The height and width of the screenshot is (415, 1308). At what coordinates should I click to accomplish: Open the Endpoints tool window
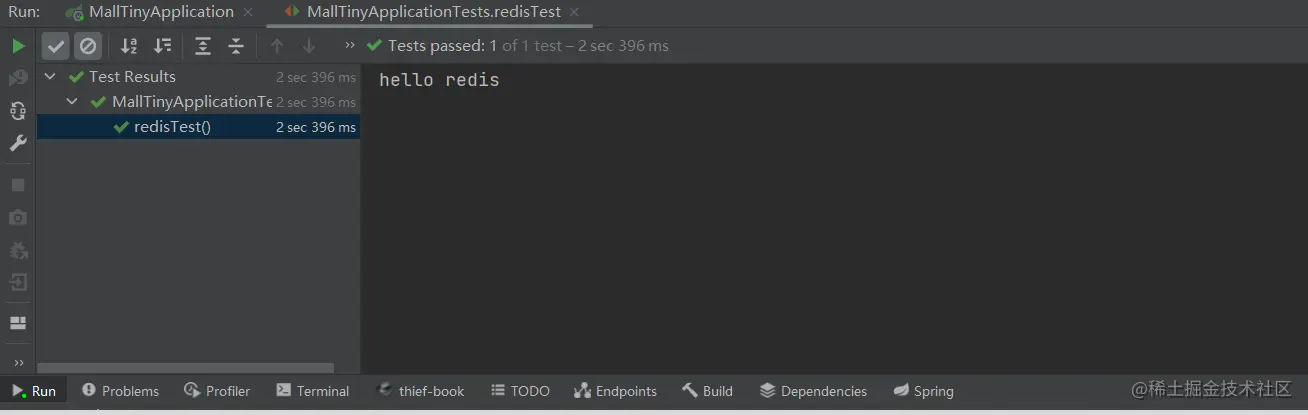(616, 391)
